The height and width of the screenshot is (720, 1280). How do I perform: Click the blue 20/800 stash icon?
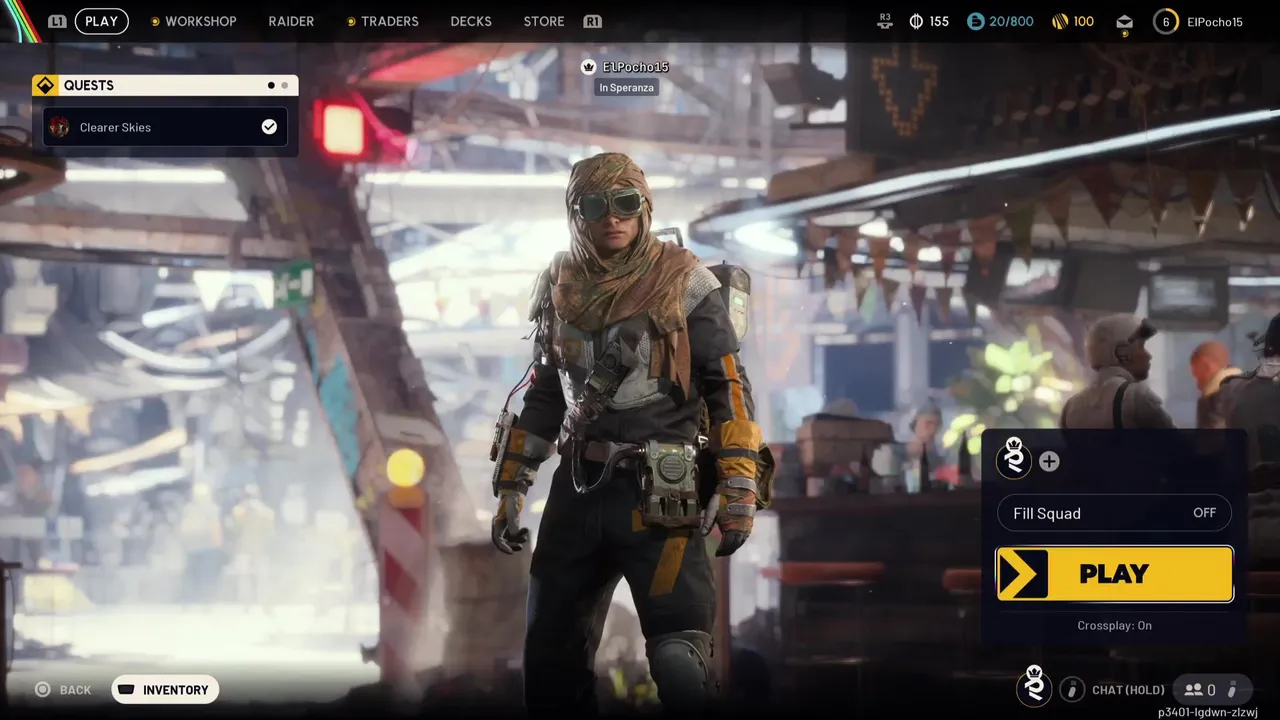[975, 21]
